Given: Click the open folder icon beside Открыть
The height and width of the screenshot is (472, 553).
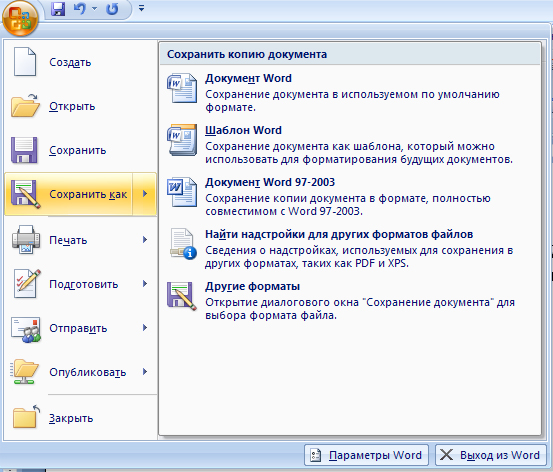Looking at the screenshot, I should pos(25,105).
